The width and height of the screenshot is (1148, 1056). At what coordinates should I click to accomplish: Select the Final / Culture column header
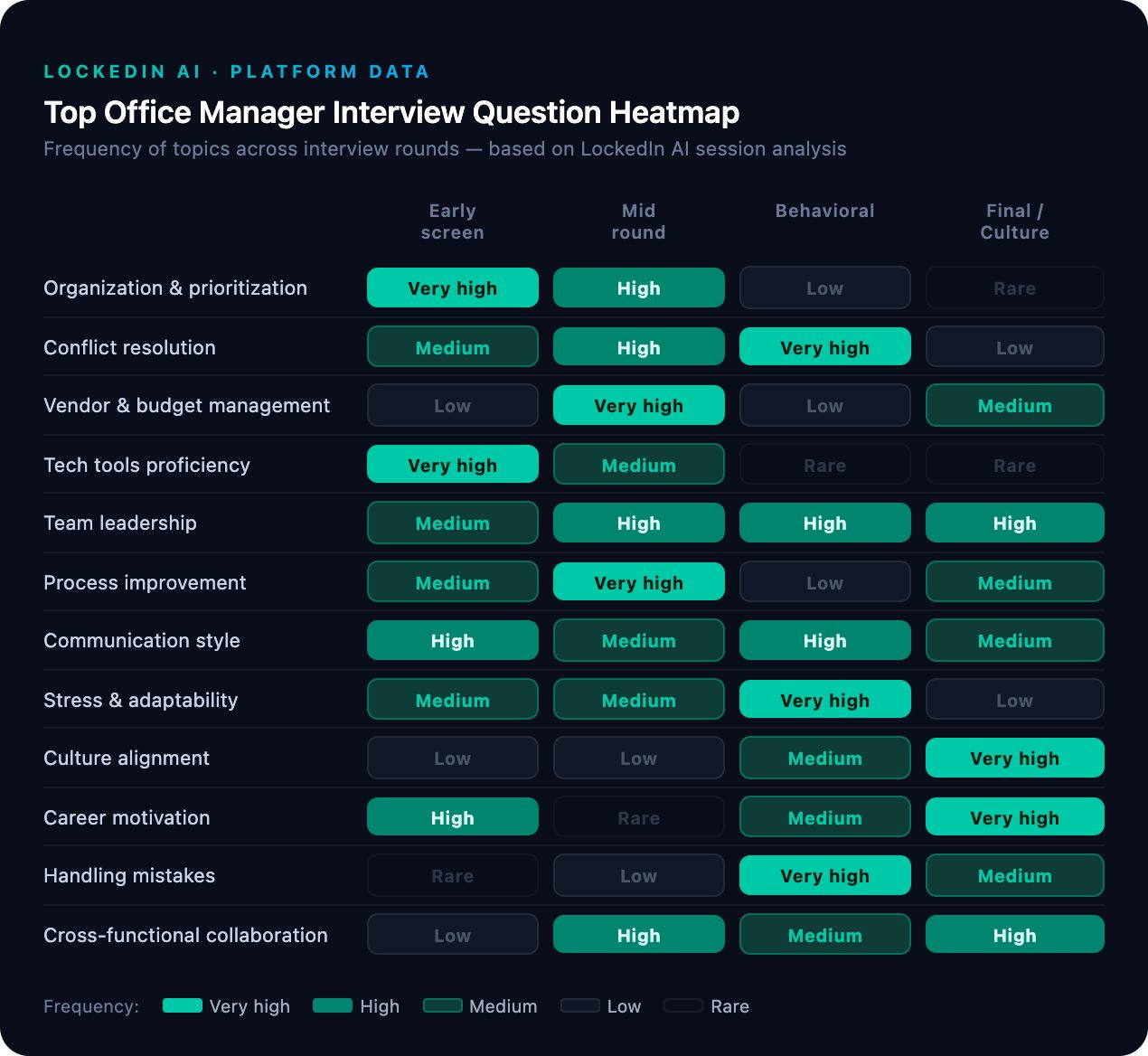pos(1015,222)
